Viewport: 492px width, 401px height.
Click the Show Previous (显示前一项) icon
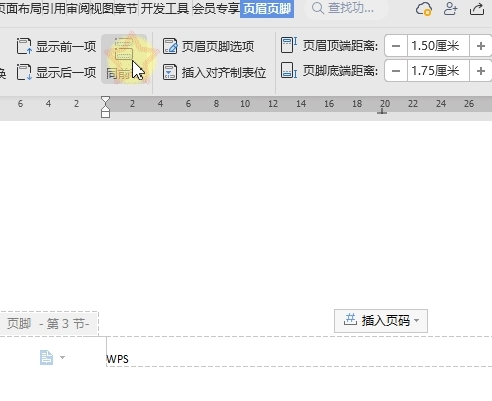click(x=24, y=46)
